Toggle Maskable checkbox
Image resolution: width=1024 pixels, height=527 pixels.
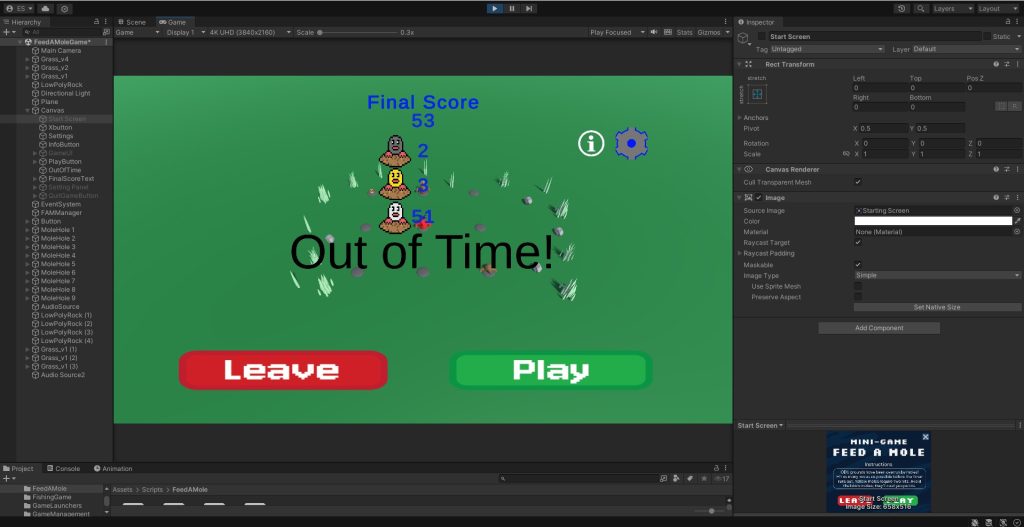click(857, 264)
